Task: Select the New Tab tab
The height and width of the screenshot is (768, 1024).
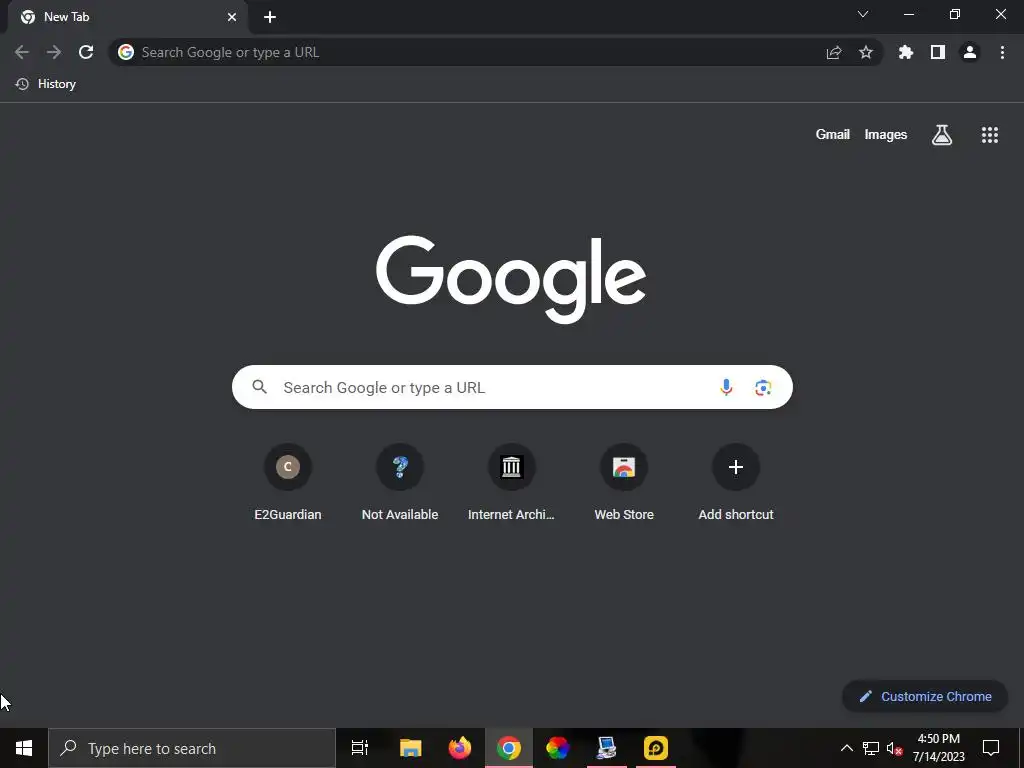Action: [127, 18]
